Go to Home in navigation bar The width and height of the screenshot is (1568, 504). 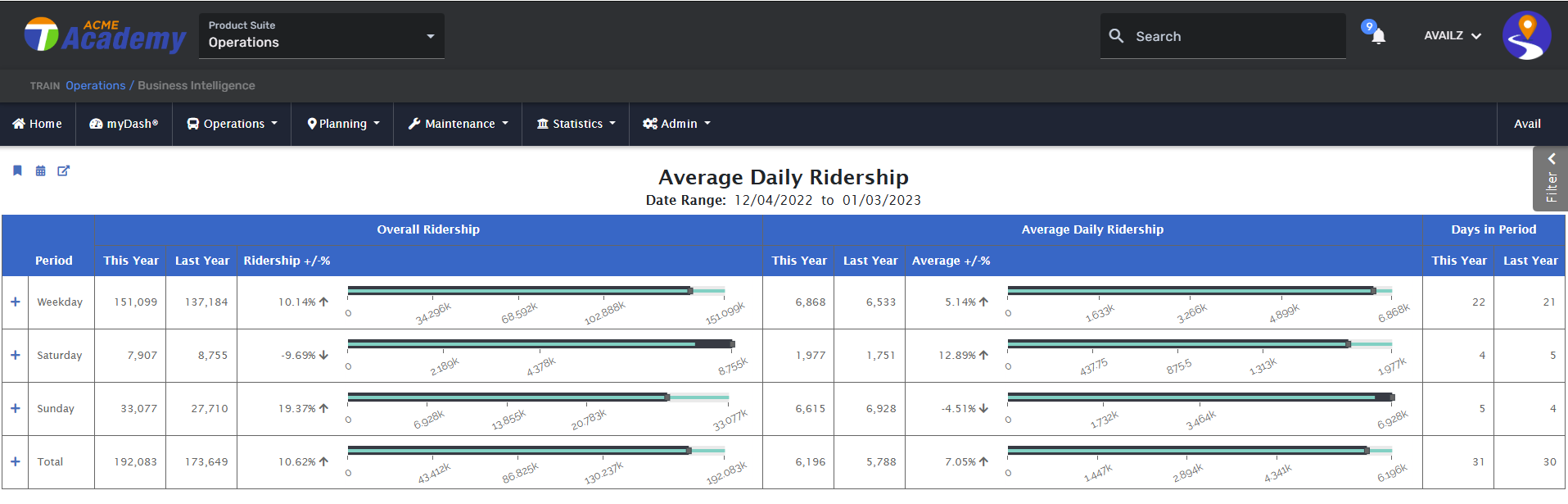[x=38, y=124]
